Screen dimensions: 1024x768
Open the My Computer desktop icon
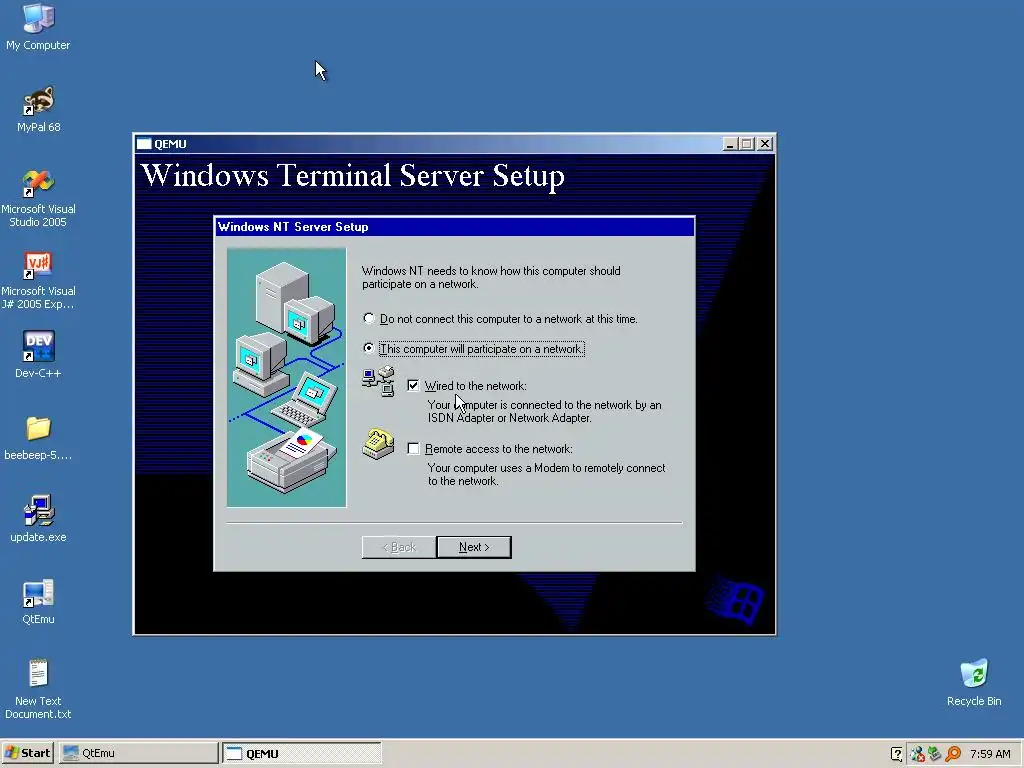38,26
